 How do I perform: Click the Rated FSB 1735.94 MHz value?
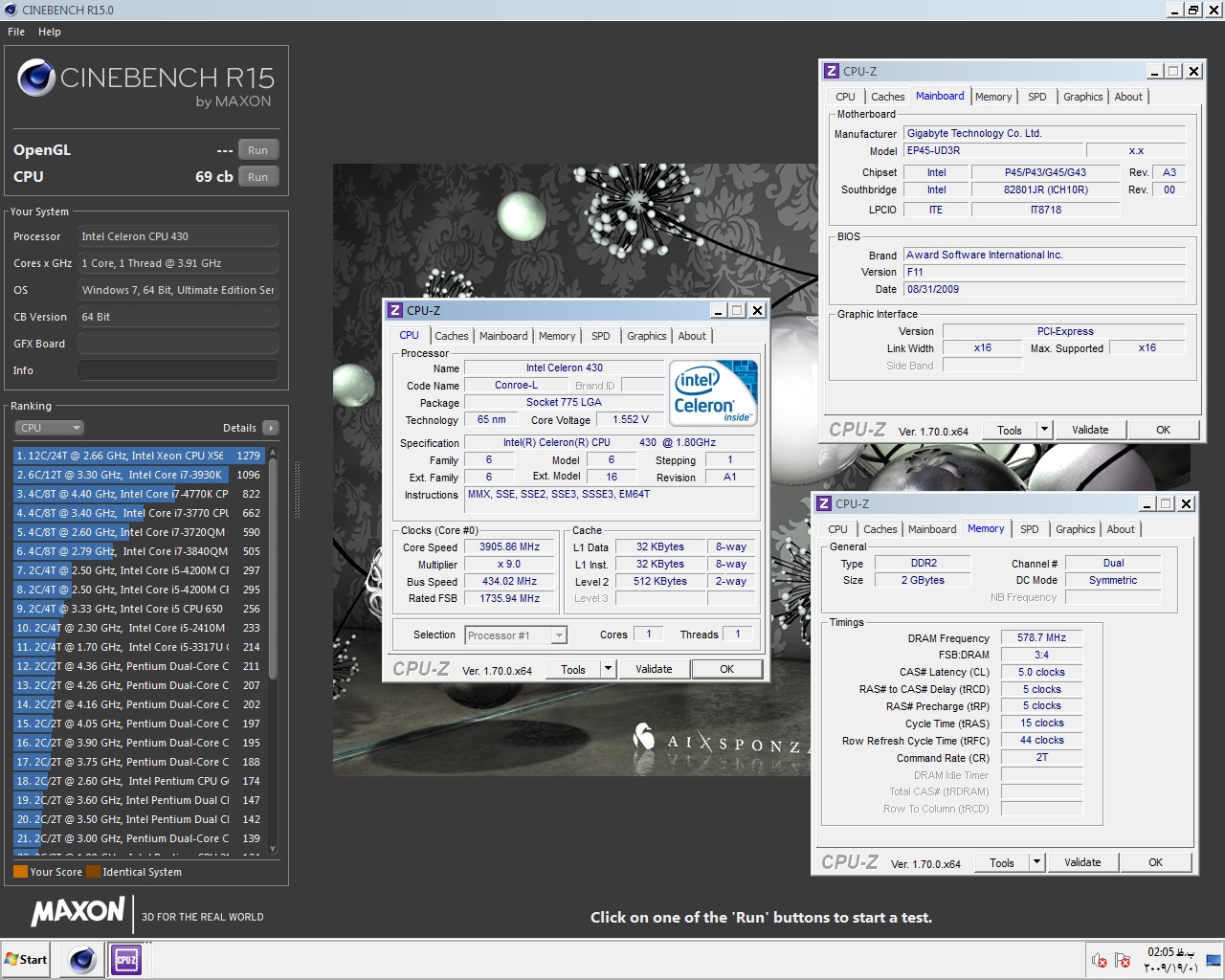pyautogui.click(x=509, y=599)
